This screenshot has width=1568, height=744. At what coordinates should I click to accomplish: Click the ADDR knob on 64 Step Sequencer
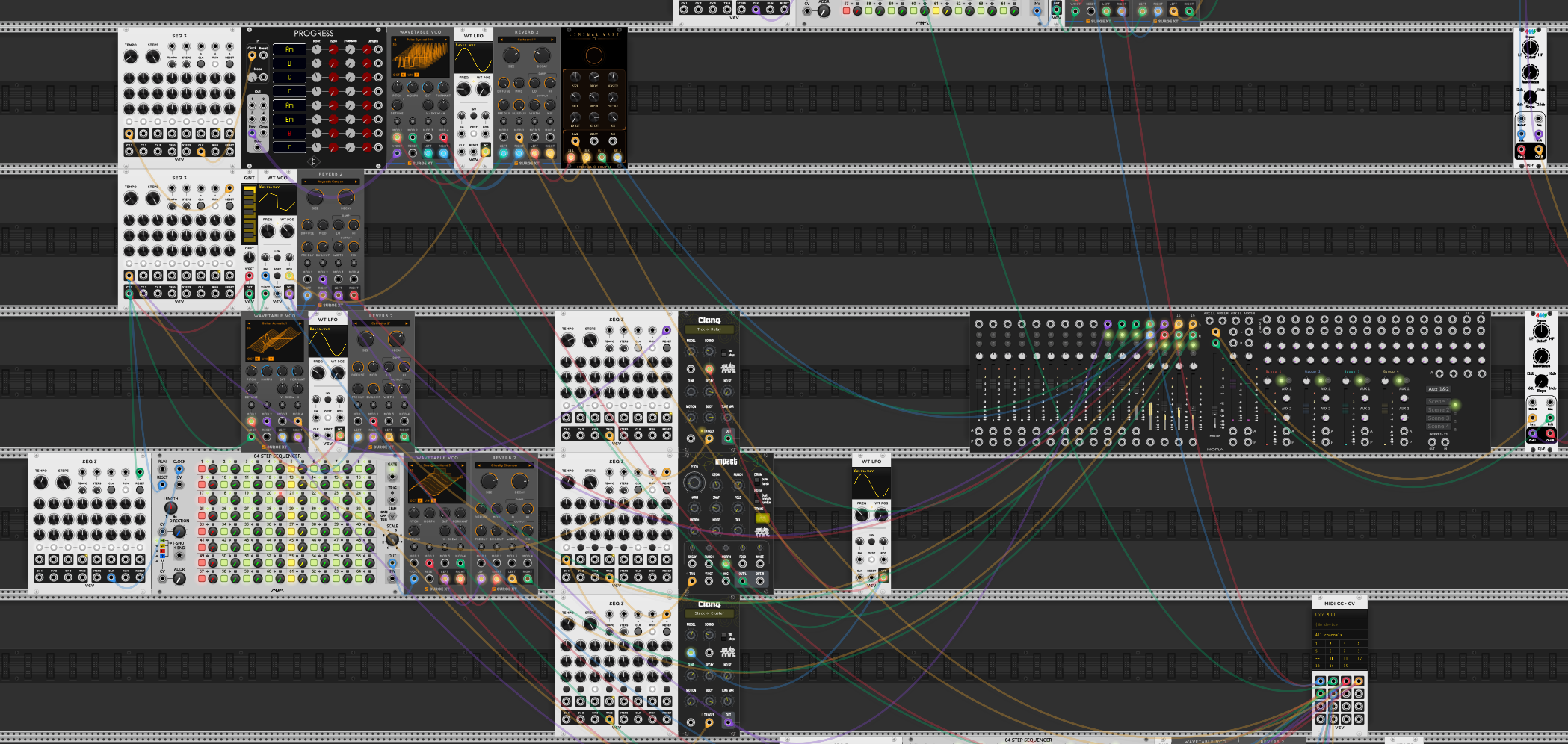(179, 579)
